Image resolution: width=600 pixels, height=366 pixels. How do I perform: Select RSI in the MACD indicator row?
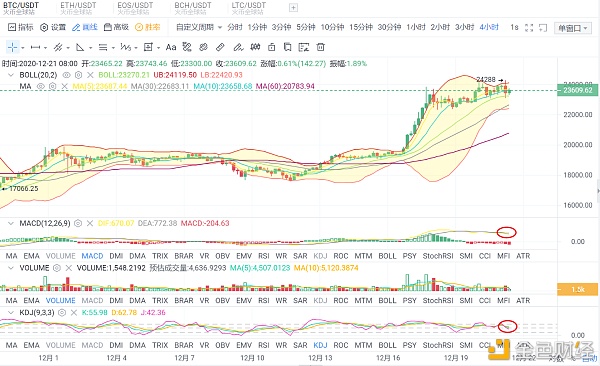click(263, 256)
